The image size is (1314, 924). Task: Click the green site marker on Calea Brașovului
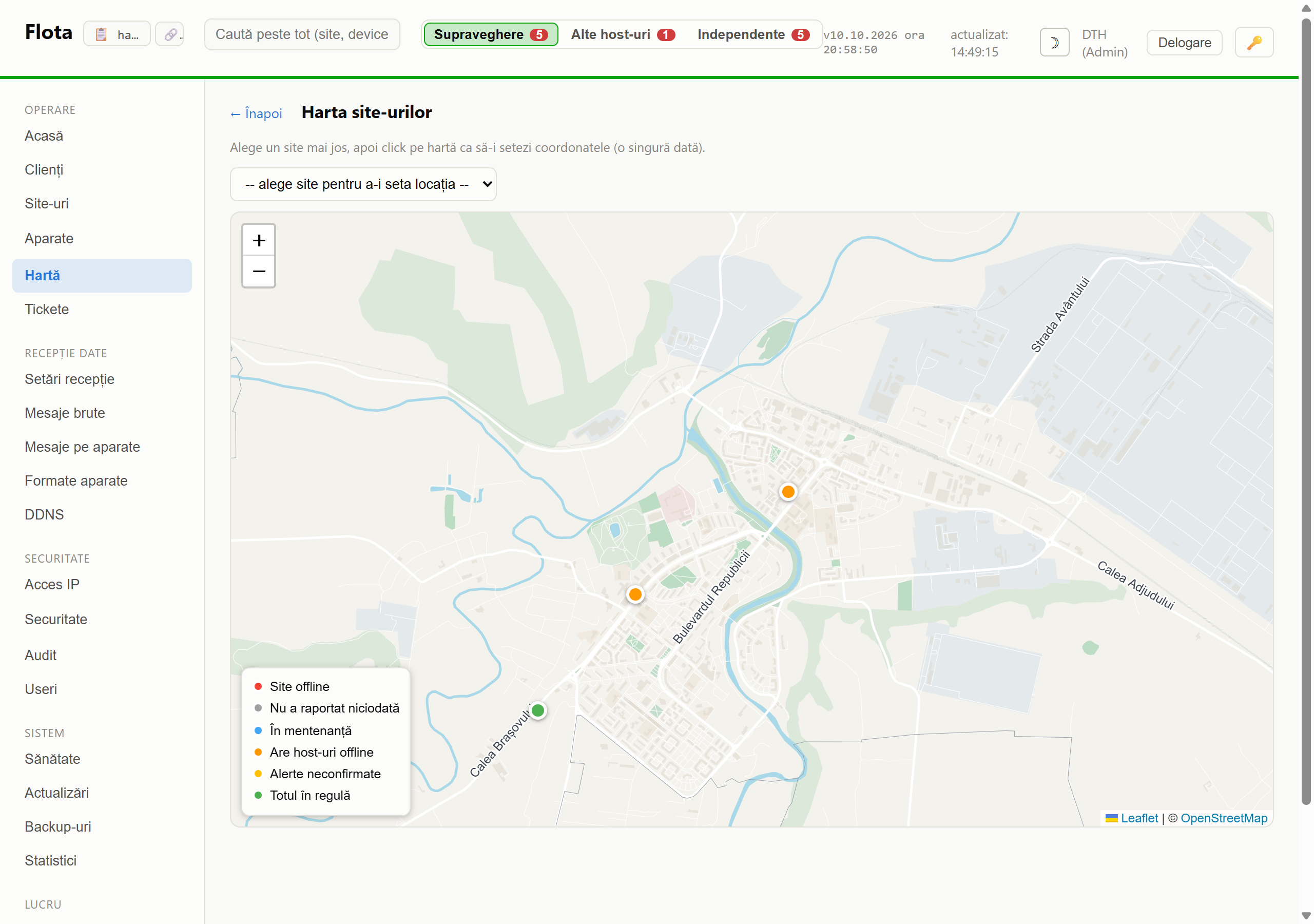(x=538, y=711)
